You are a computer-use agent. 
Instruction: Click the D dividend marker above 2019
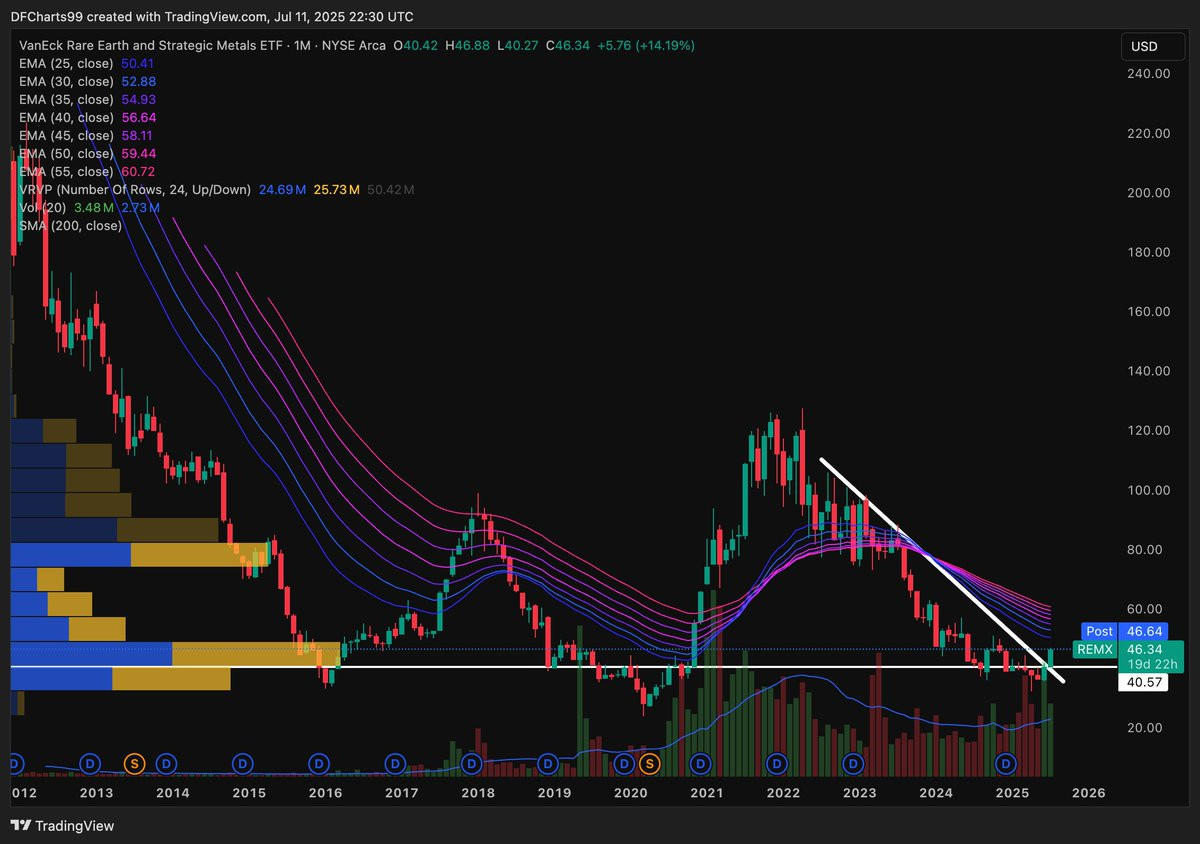(x=547, y=764)
